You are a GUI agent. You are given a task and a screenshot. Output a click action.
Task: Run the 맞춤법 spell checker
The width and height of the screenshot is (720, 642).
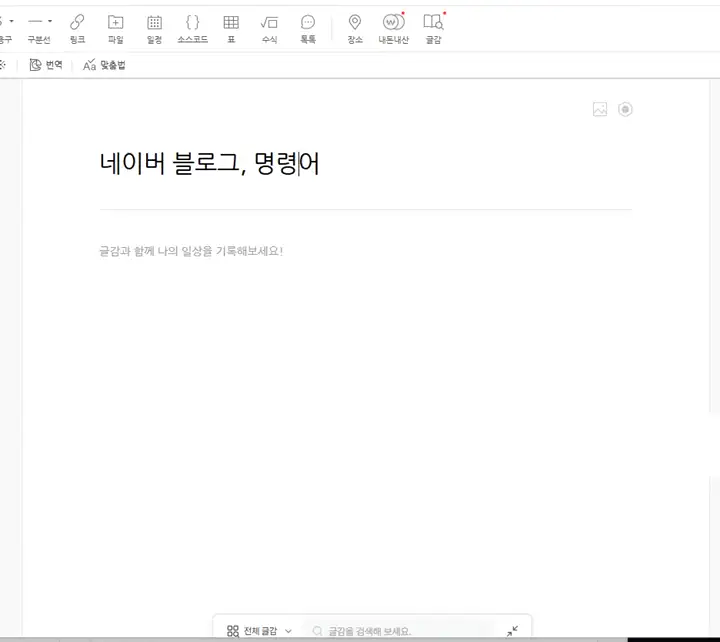[104, 65]
